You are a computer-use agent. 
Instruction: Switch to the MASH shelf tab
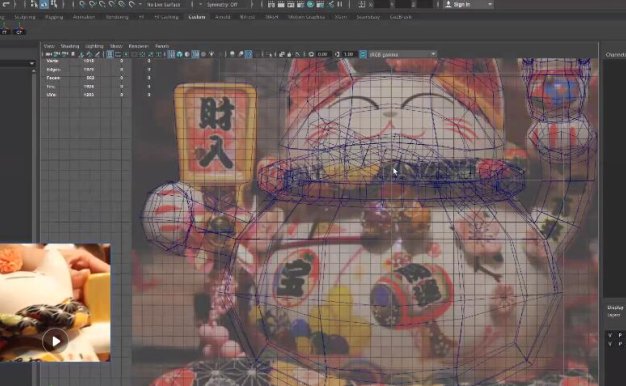(271, 17)
